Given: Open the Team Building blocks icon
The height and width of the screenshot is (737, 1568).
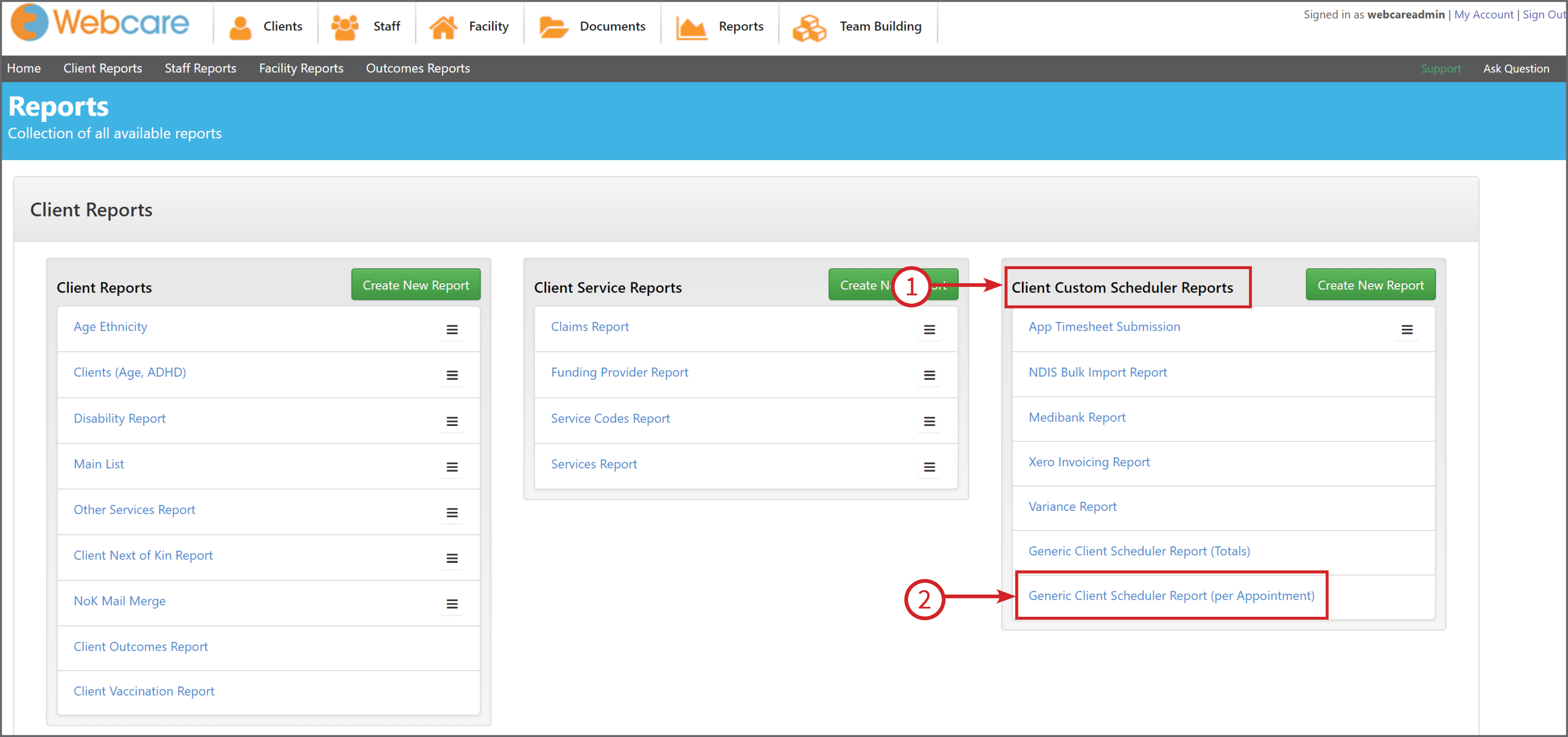Looking at the screenshot, I should (809, 27).
